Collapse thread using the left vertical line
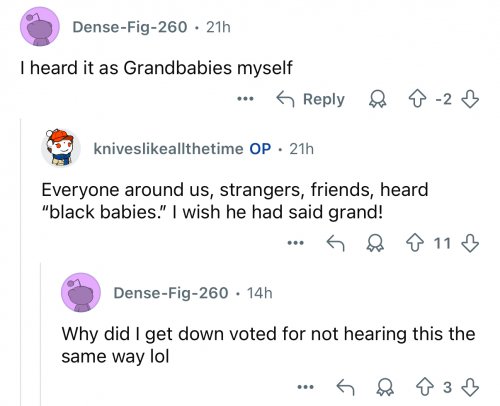This screenshot has width=500, height=406. (21, 262)
